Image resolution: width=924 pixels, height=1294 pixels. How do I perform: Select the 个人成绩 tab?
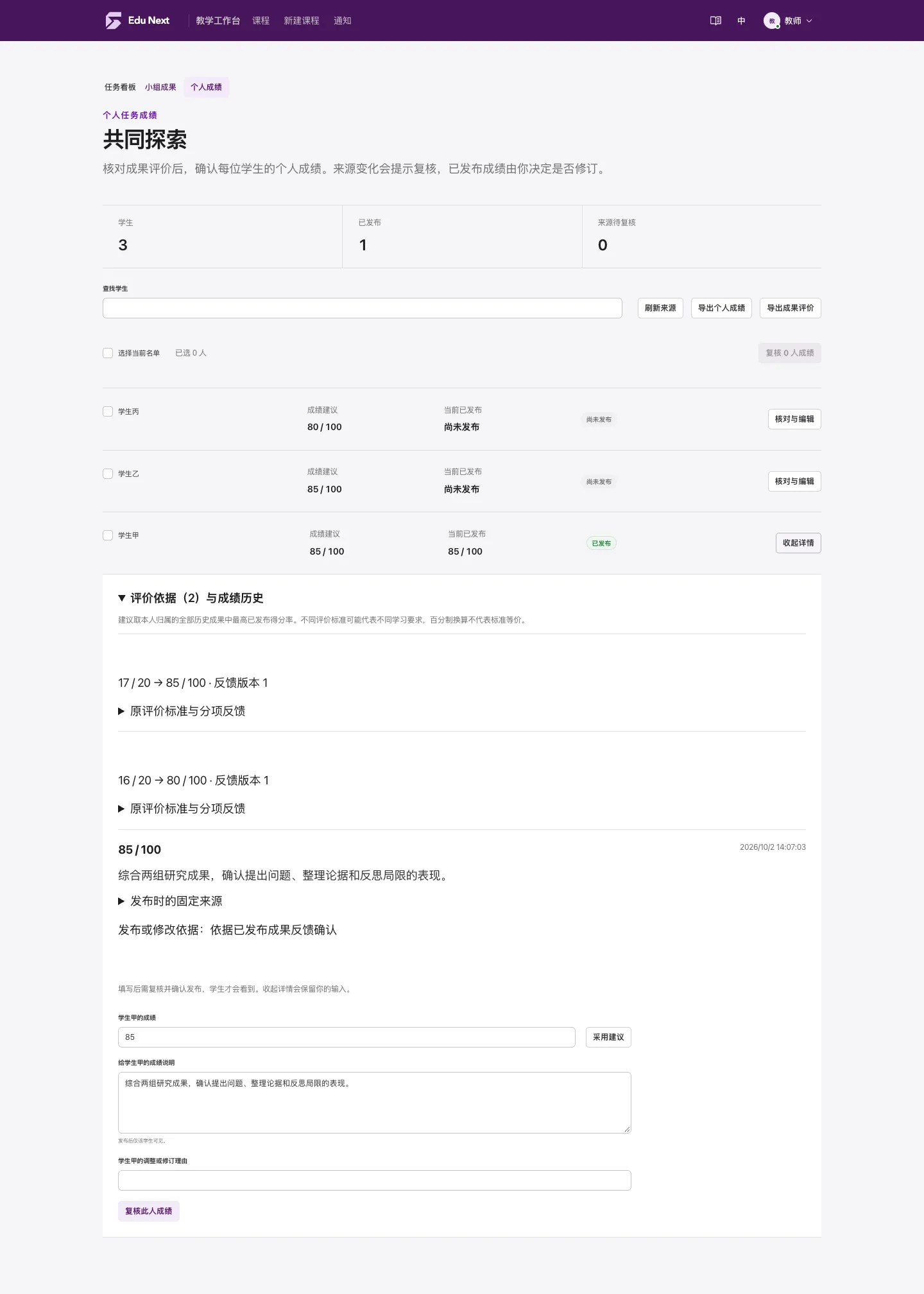(x=206, y=87)
